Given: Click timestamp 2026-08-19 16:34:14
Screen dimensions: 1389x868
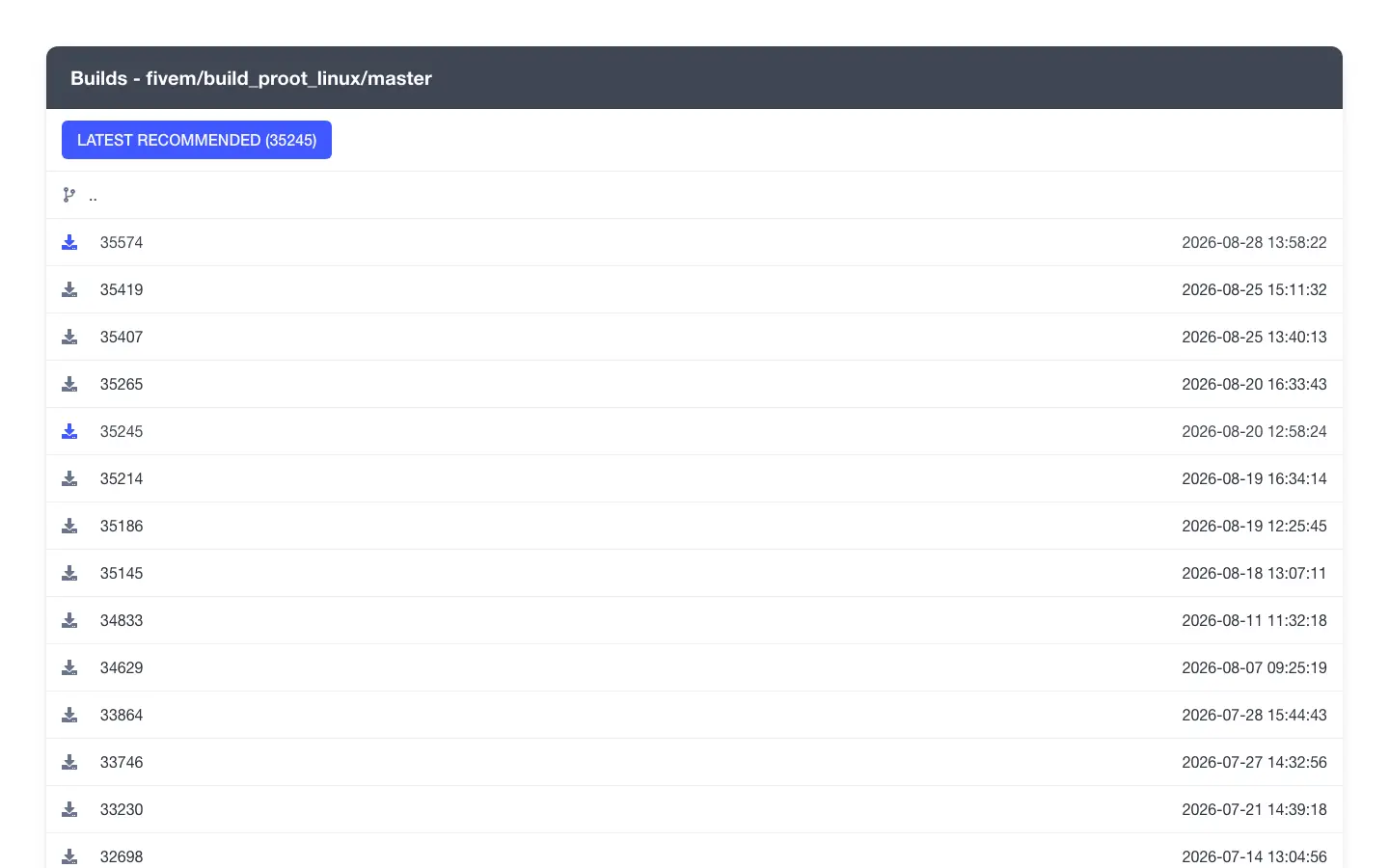Looking at the screenshot, I should point(1254,478).
